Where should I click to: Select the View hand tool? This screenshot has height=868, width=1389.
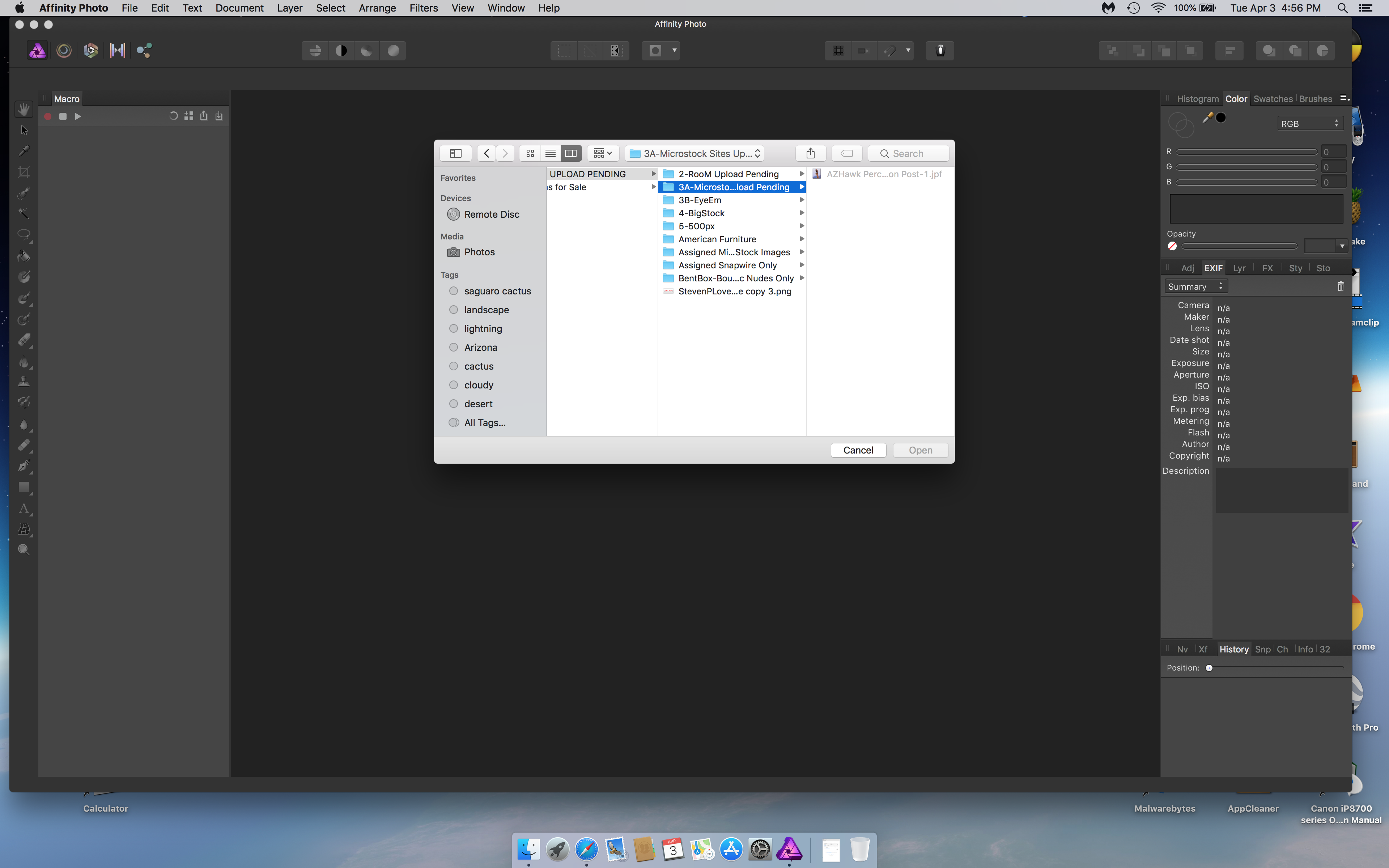(x=24, y=109)
